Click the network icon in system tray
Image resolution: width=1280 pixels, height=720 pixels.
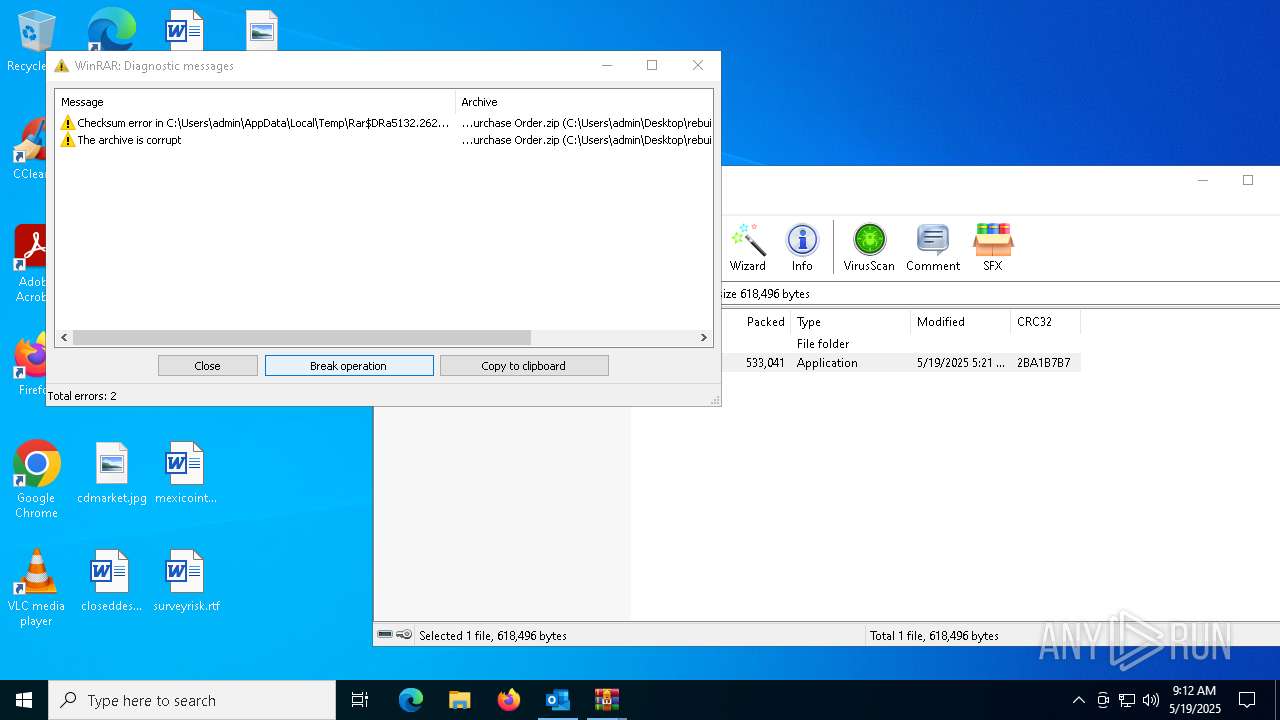coord(1127,700)
